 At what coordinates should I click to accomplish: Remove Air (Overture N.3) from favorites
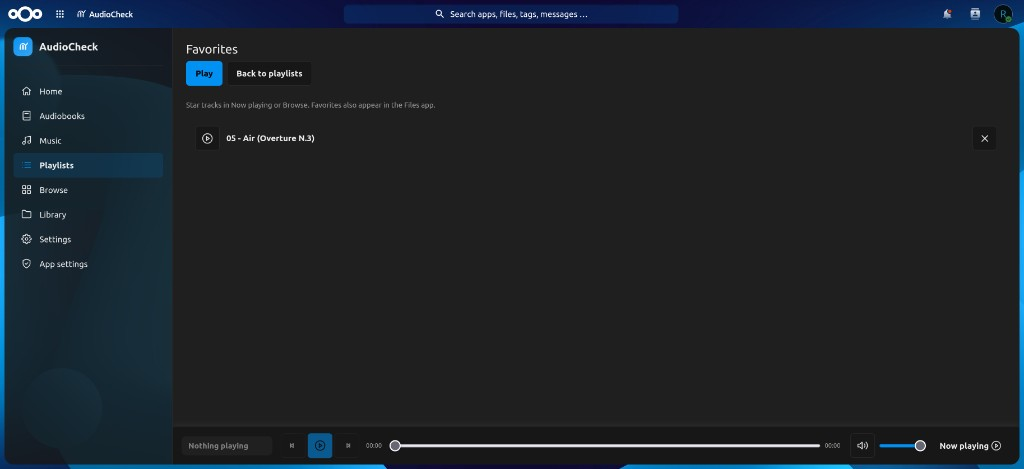point(985,138)
